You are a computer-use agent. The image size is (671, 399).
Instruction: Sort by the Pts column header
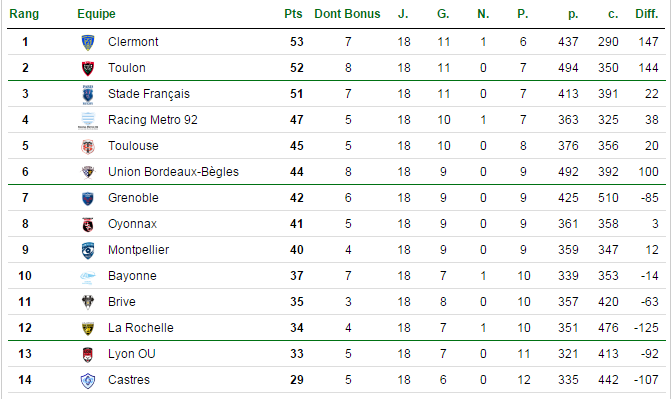tap(293, 14)
